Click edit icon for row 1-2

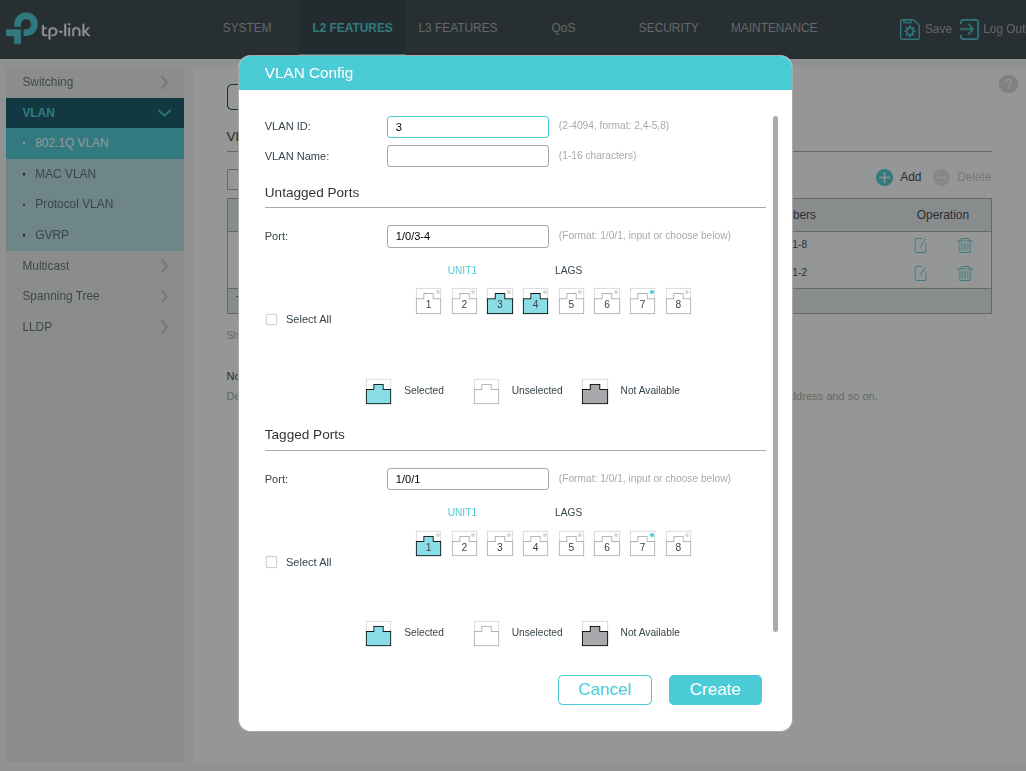point(920,273)
